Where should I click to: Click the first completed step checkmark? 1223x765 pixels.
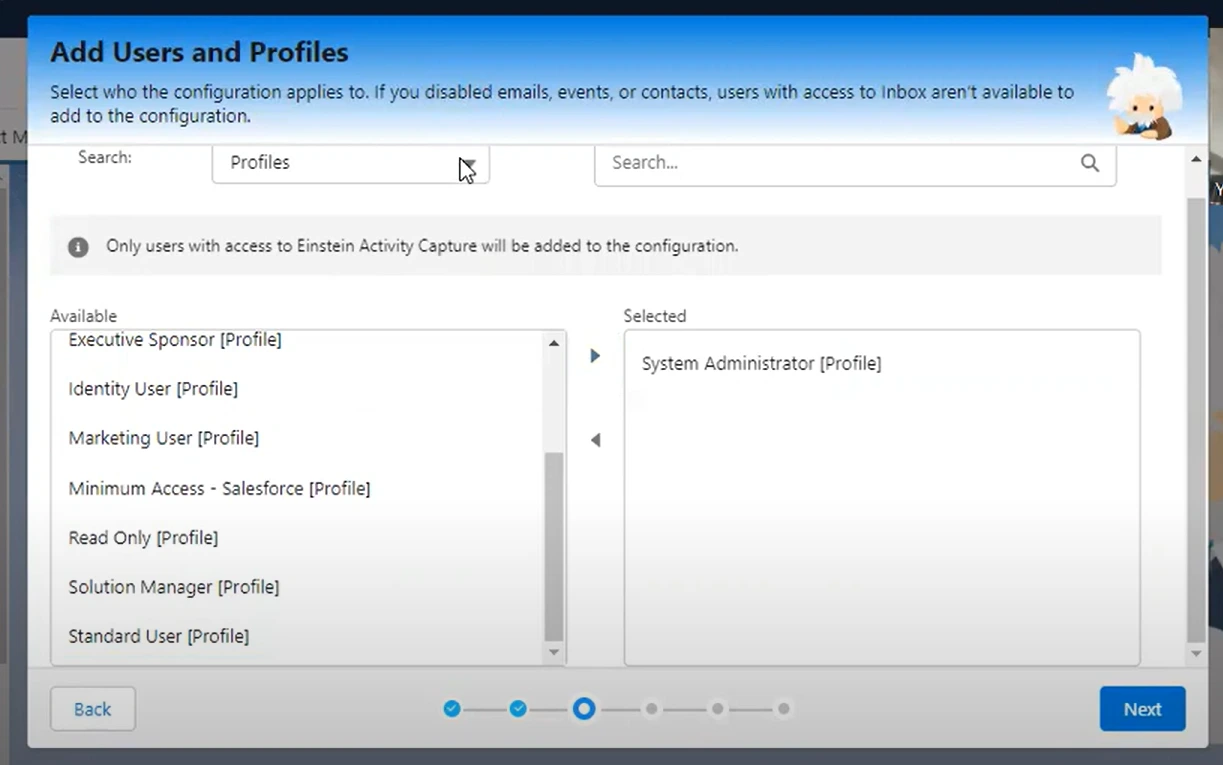[452, 708]
